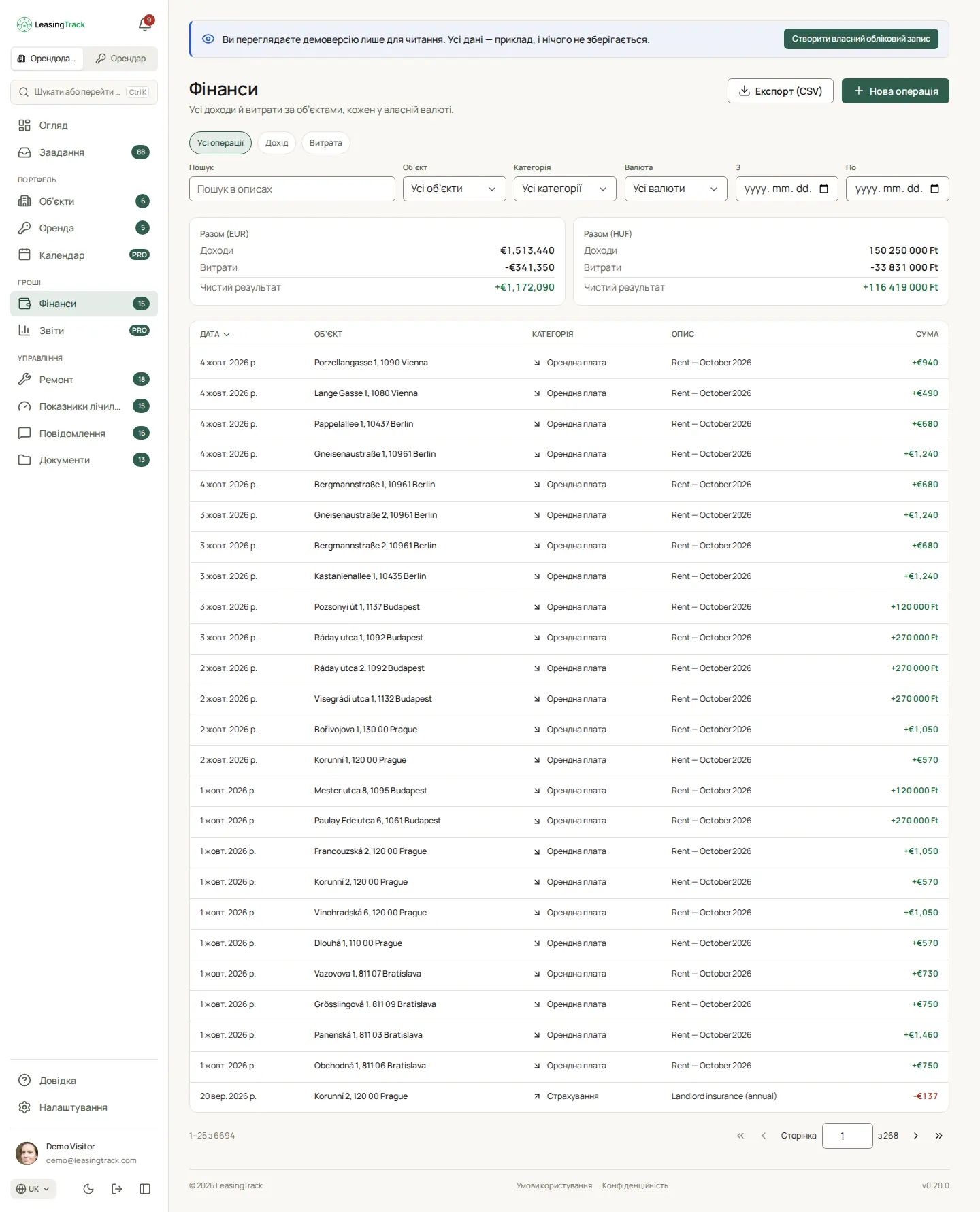Click the log out icon

[117, 1189]
